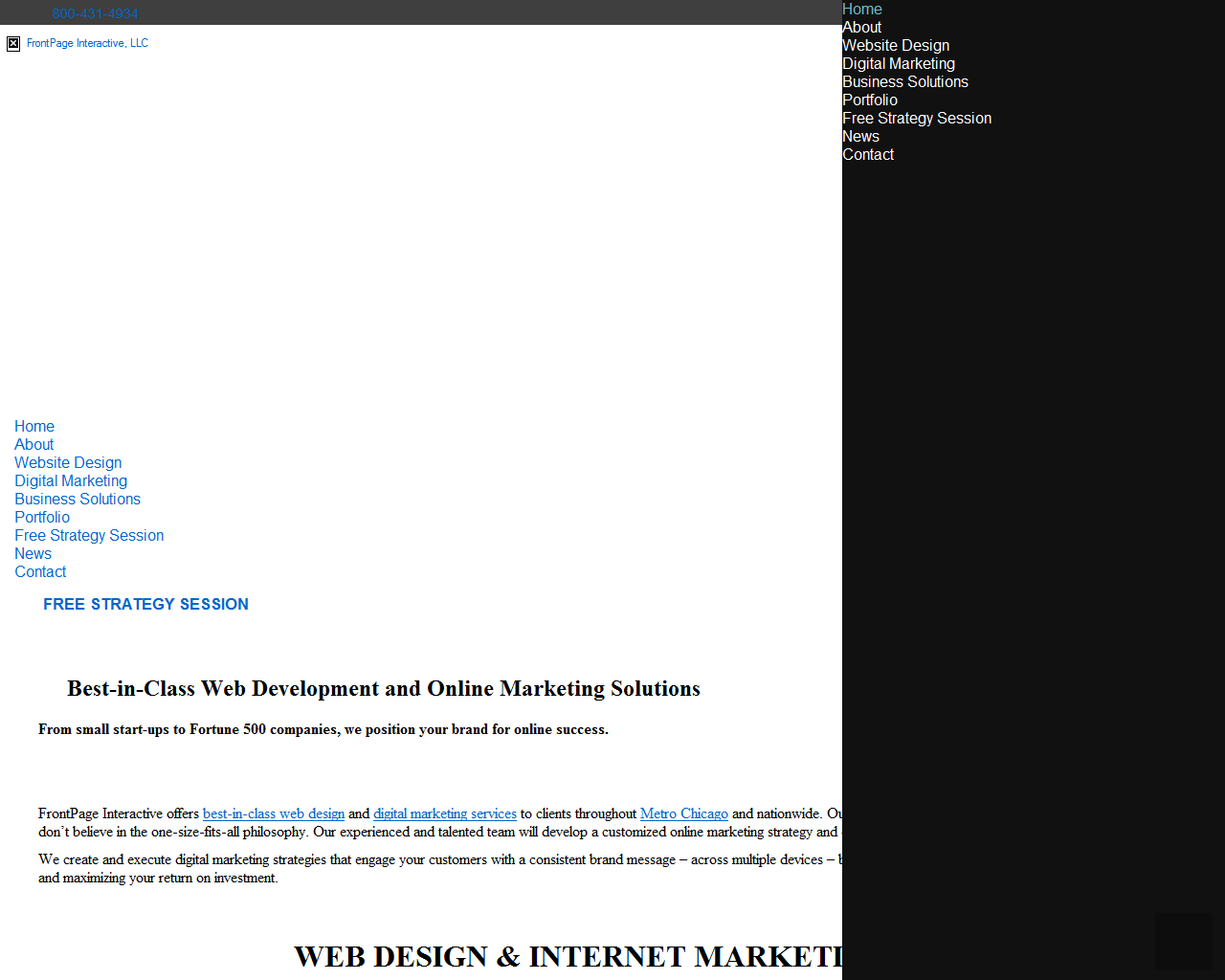Choose Website Design in the dark sidebar
The height and width of the screenshot is (980, 1225).
pos(896,46)
